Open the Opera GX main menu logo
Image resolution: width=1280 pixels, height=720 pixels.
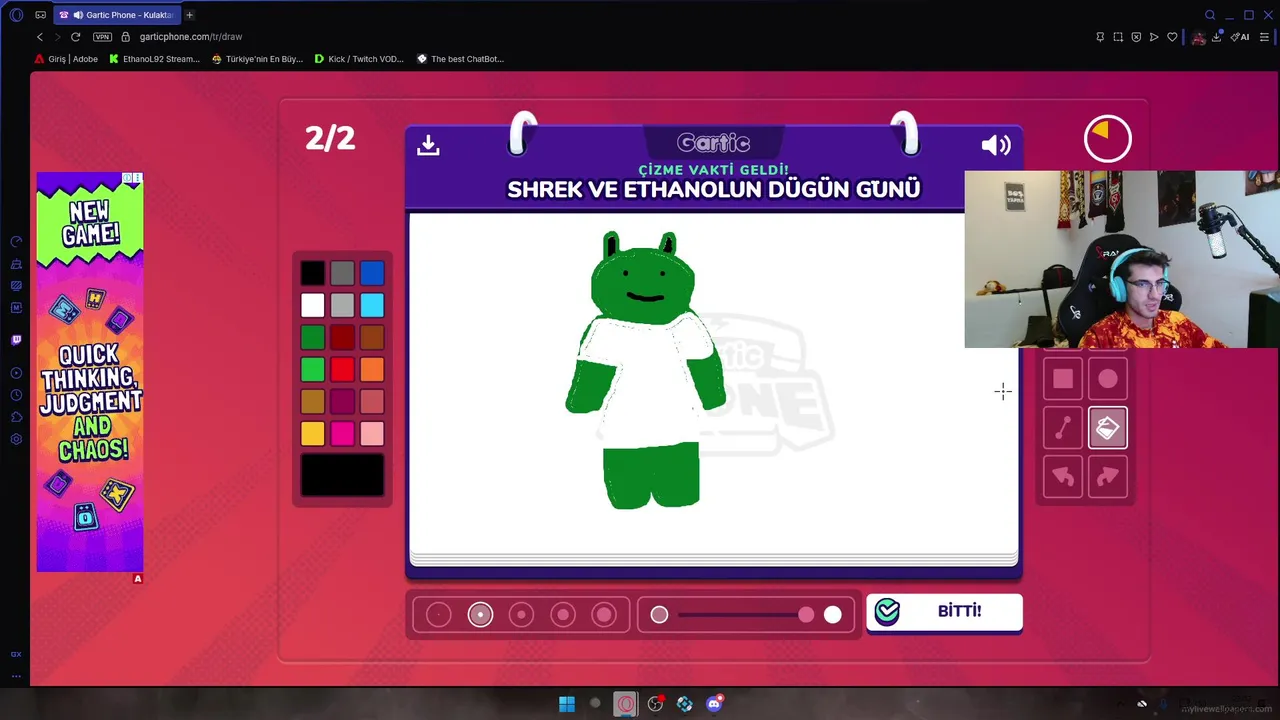pyautogui.click(x=16, y=15)
